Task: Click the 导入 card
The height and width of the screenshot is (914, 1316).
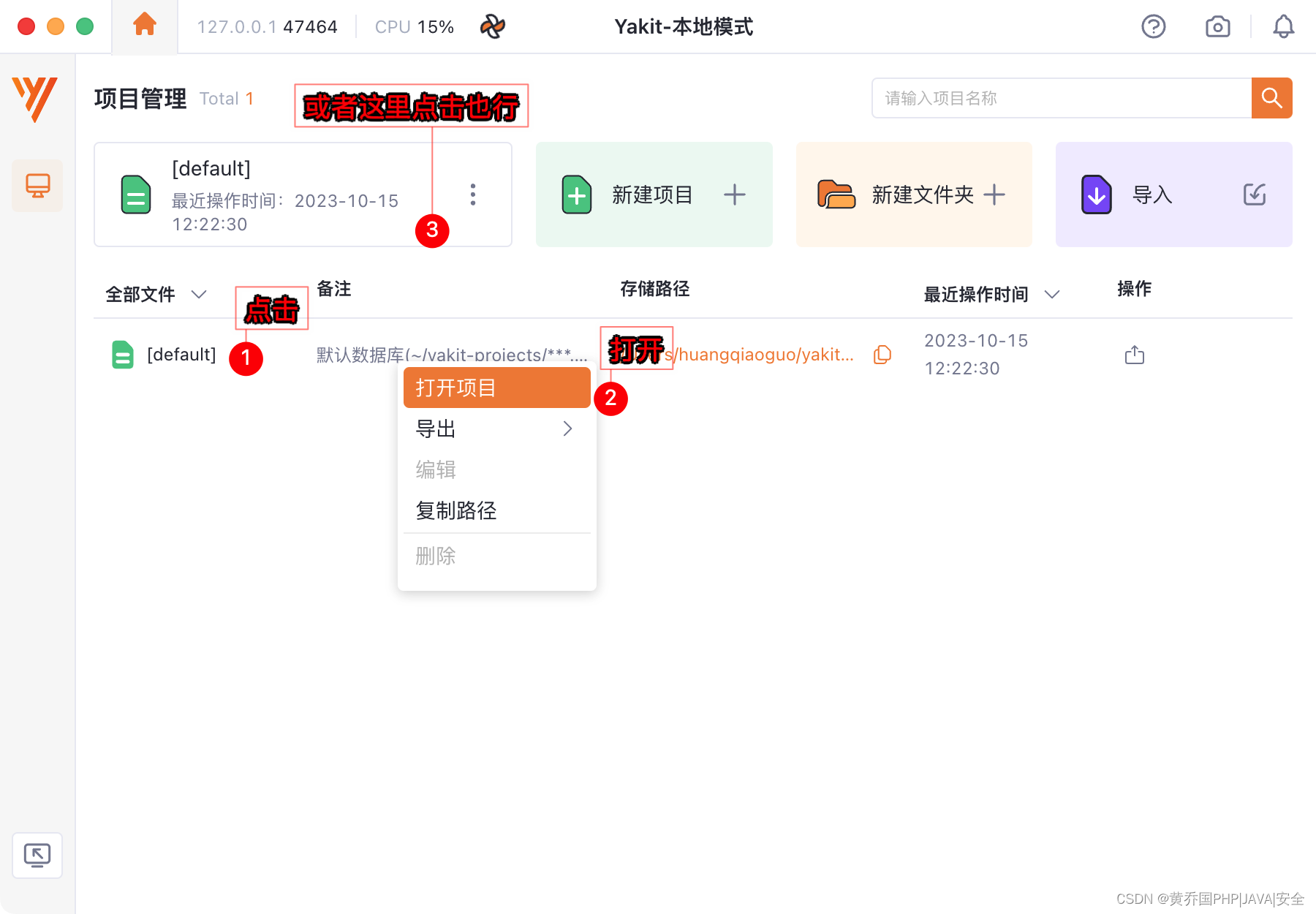Action: (1173, 194)
